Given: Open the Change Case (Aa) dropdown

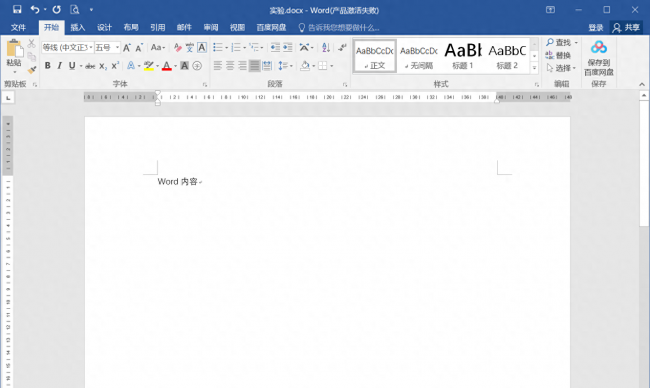Looking at the screenshot, I should coord(158,48).
